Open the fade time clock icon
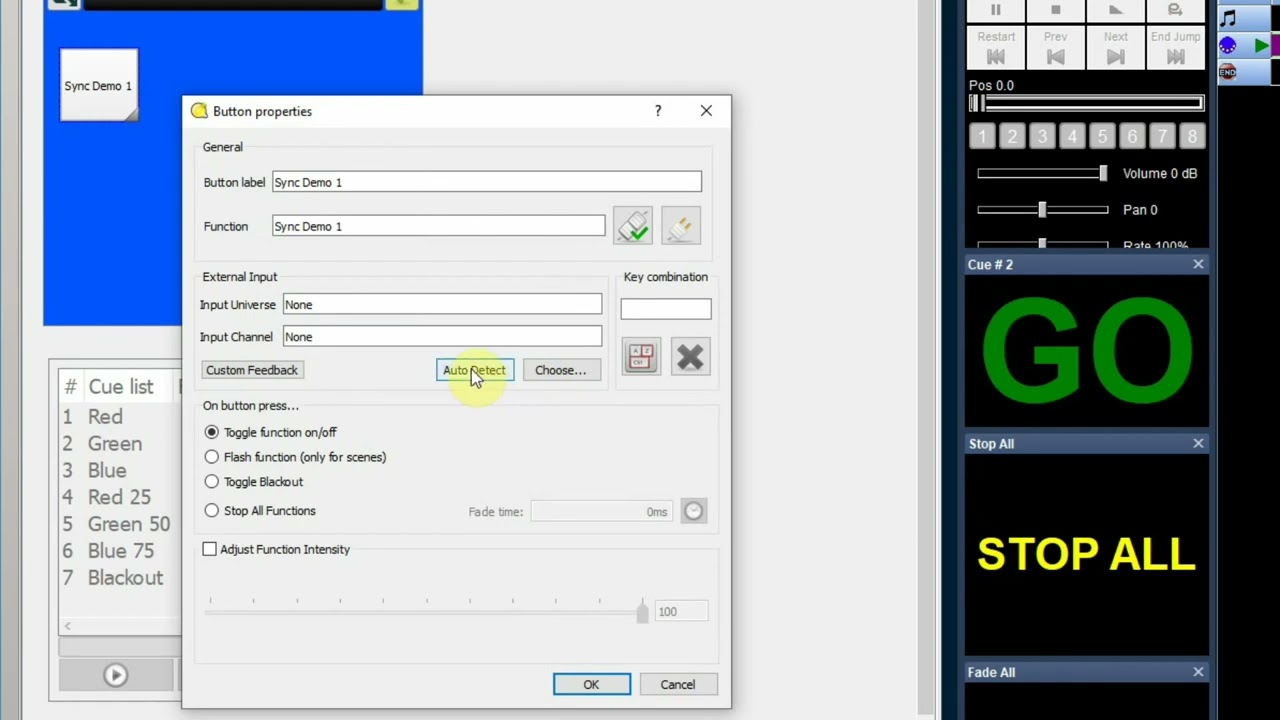This screenshot has width=1280, height=720. point(694,511)
